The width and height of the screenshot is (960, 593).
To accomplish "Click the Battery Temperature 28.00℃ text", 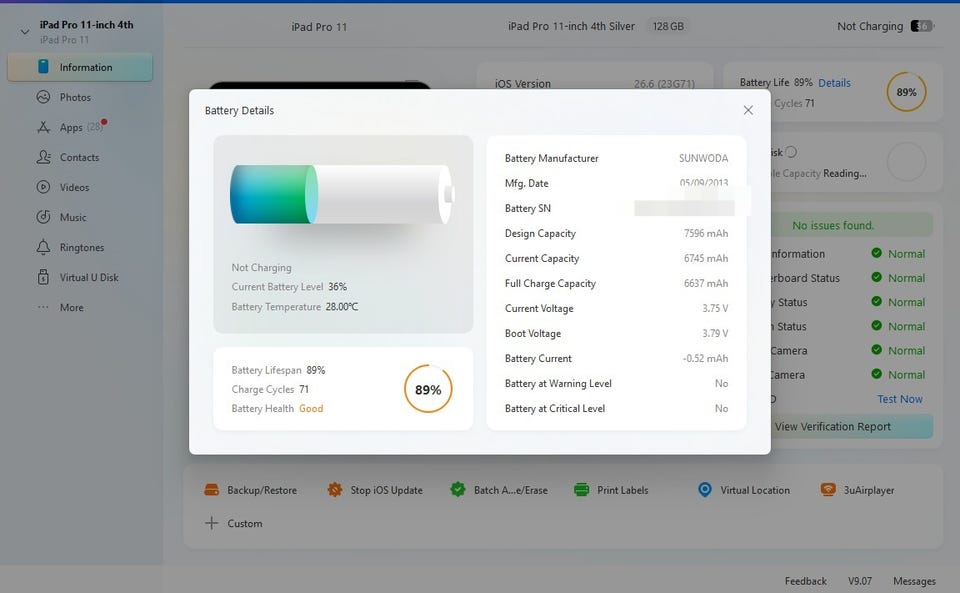I will 294,307.
